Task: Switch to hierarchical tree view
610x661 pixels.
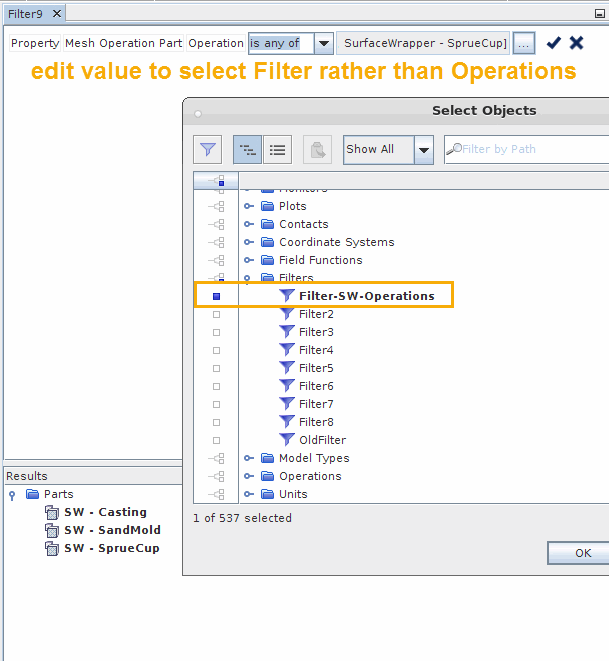Action: coord(247,149)
